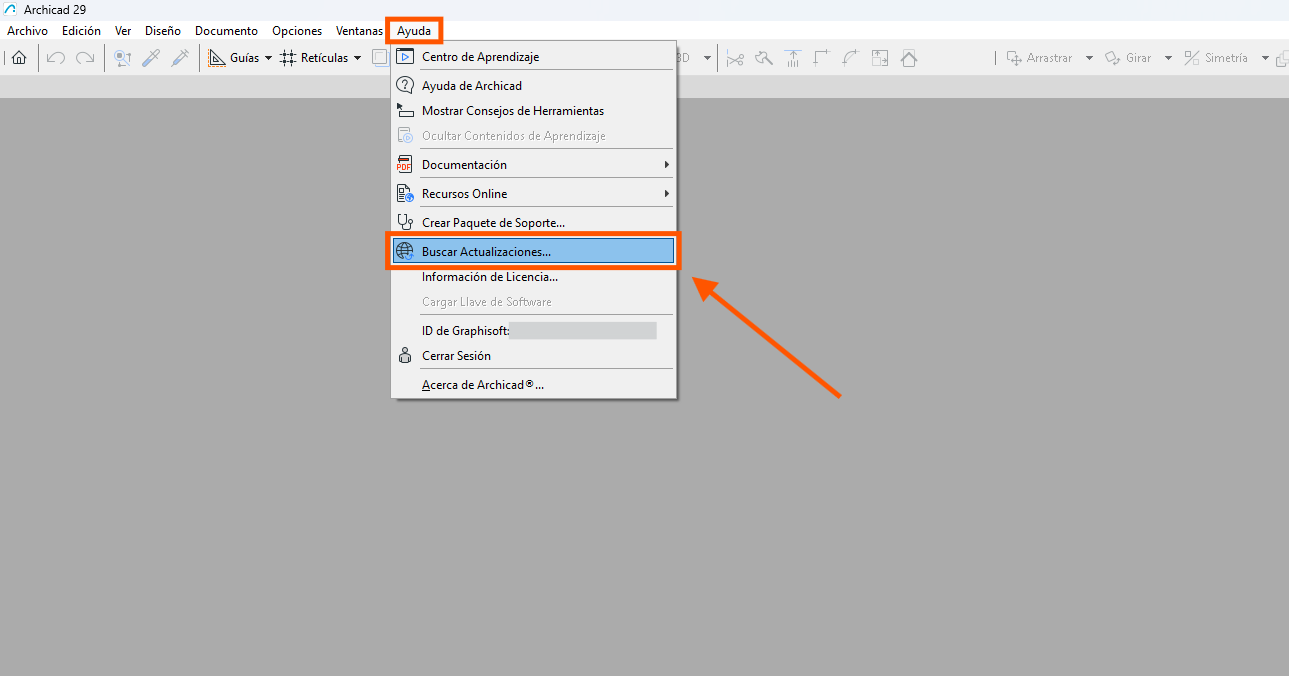Click the curved fillet icon
The height and width of the screenshot is (676, 1289).
pos(851,58)
